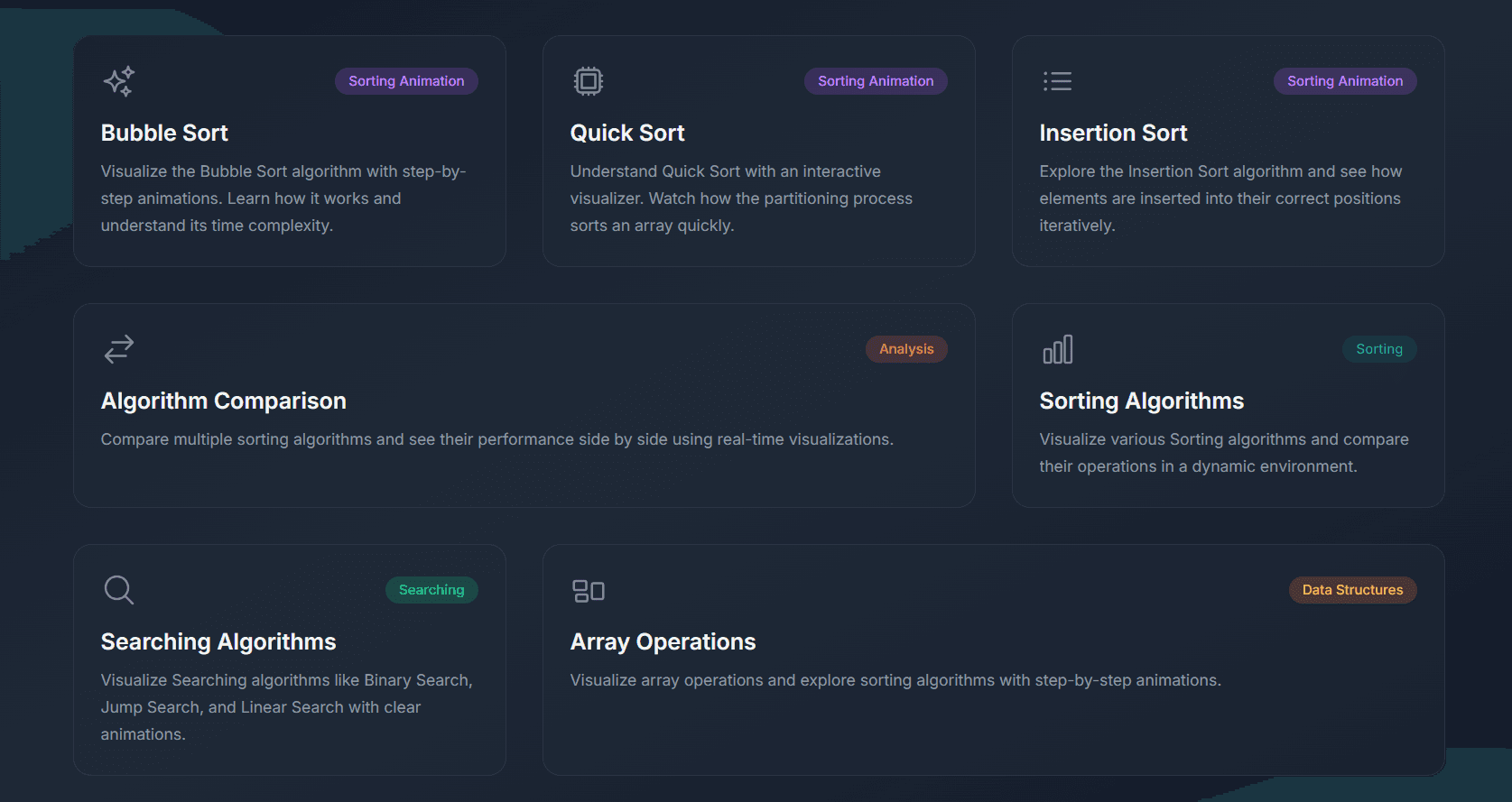Image resolution: width=1512 pixels, height=802 pixels.
Task: Click the CPU chip icon on Quick Sort card
Action: pyautogui.click(x=588, y=81)
